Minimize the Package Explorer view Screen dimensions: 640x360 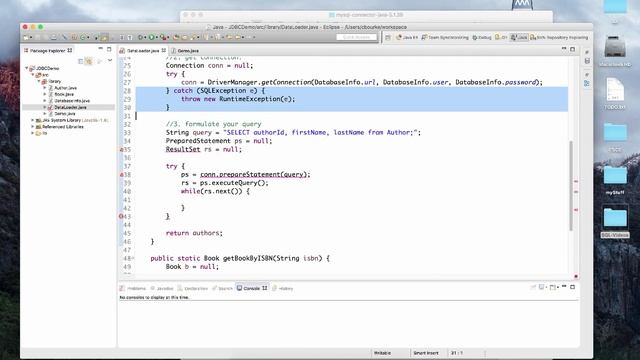point(100,49)
